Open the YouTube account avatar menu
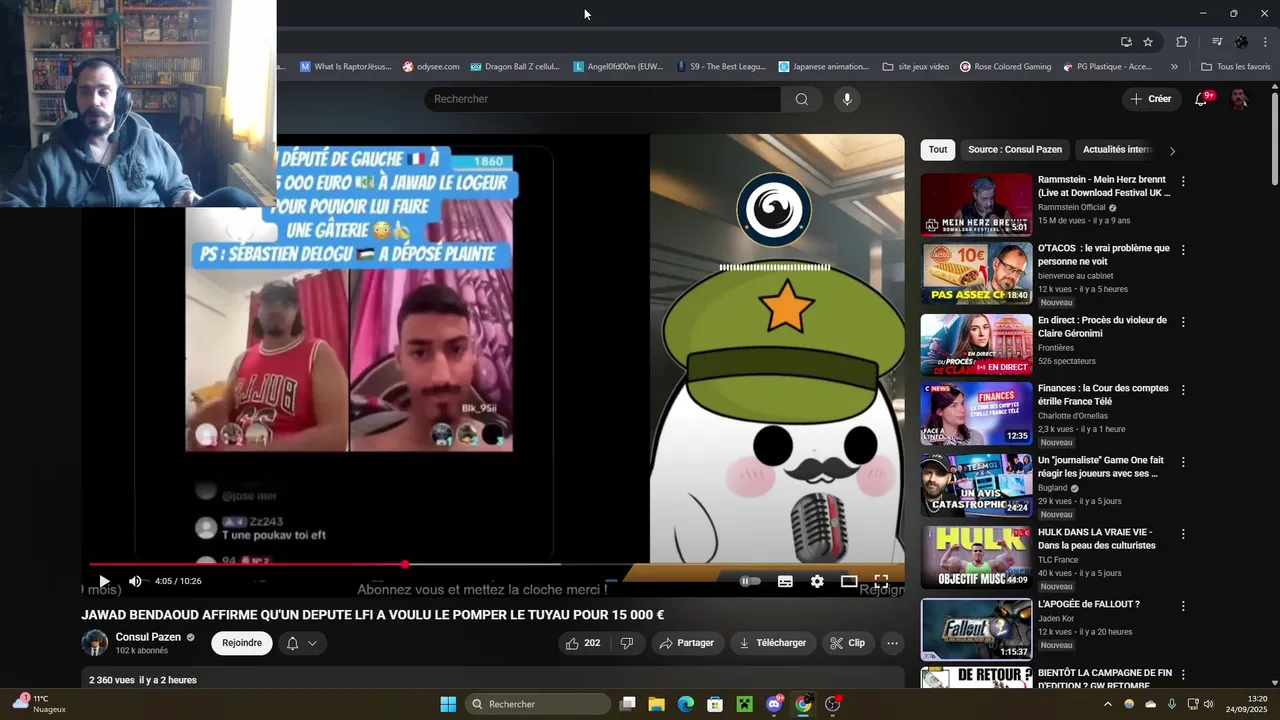The image size is (1280, 720). point(1239,99)
